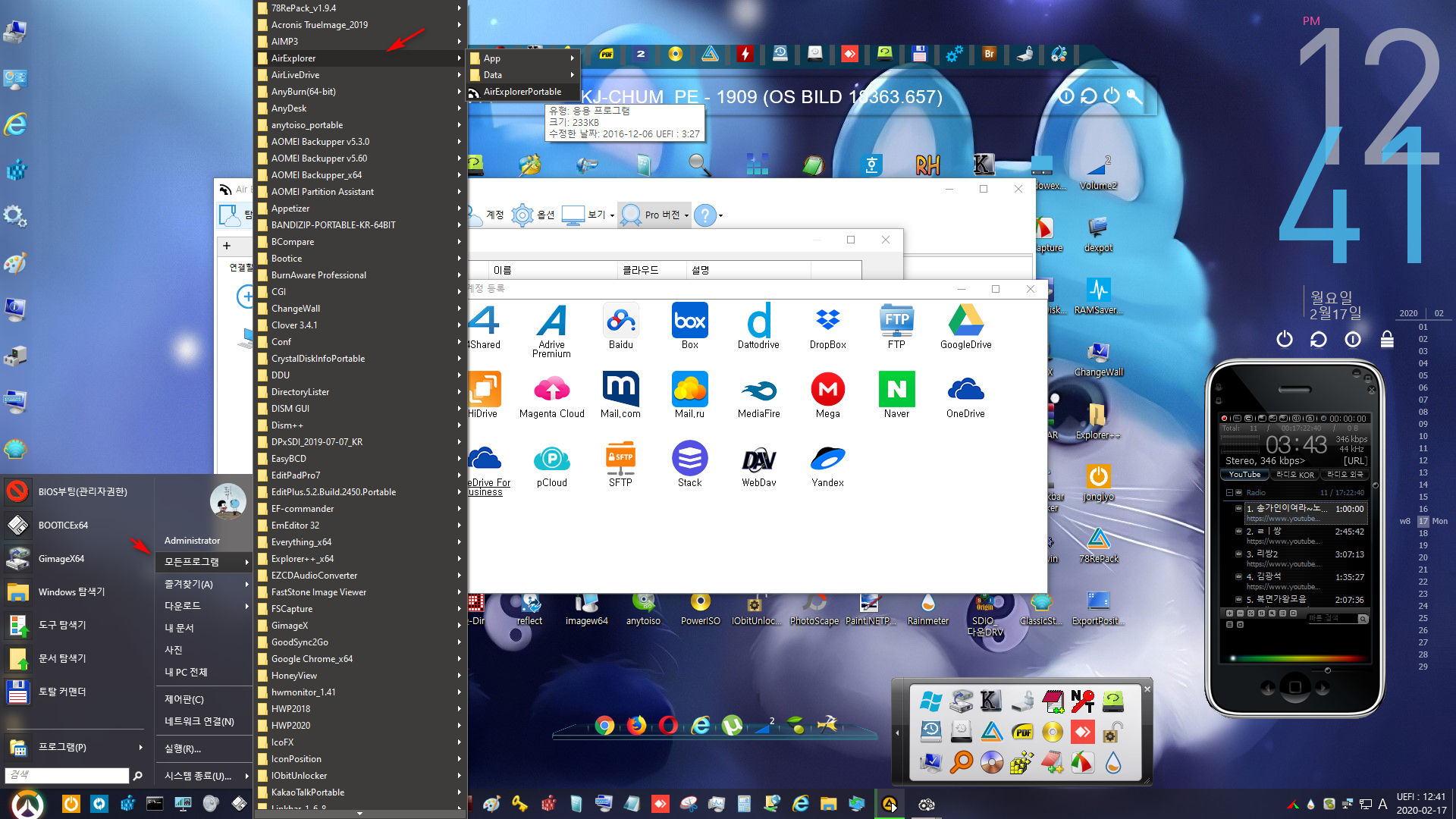Play playlist track 3. 리쌍2
This screenshot has height=819, width=1456.
[x=1300, y=558]
